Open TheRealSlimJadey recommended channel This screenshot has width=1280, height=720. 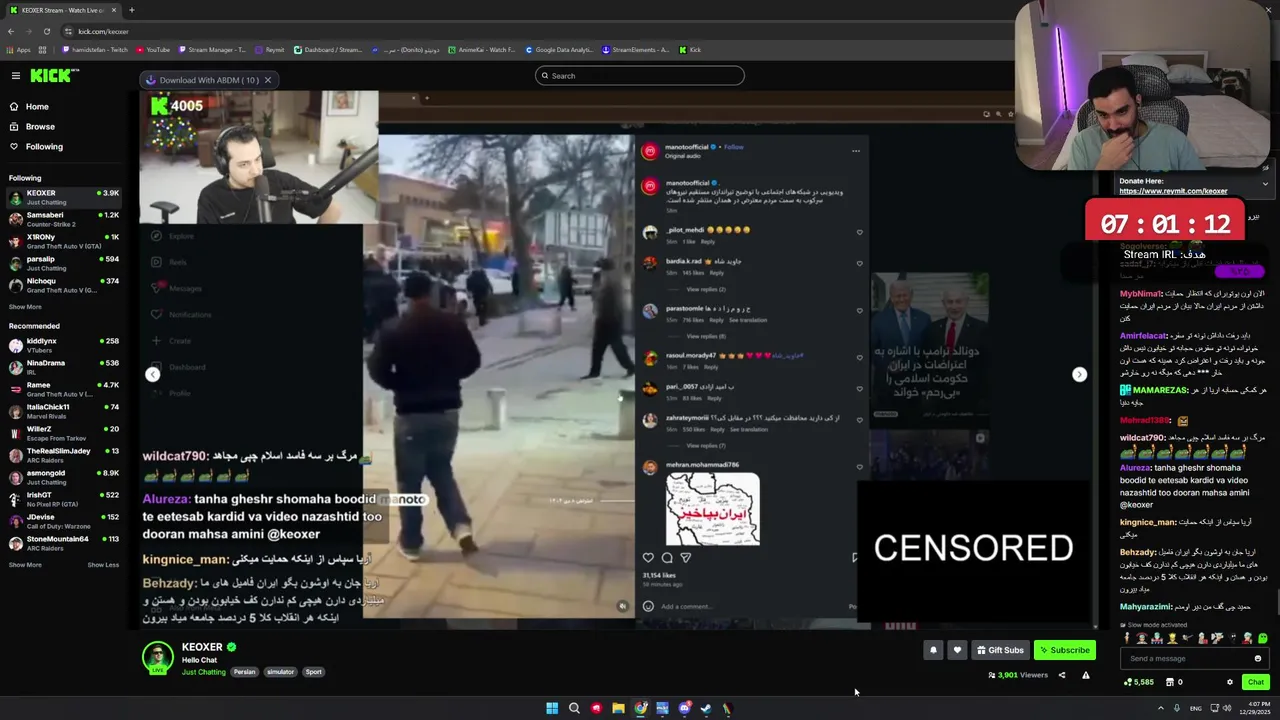[x=64, y=455]
